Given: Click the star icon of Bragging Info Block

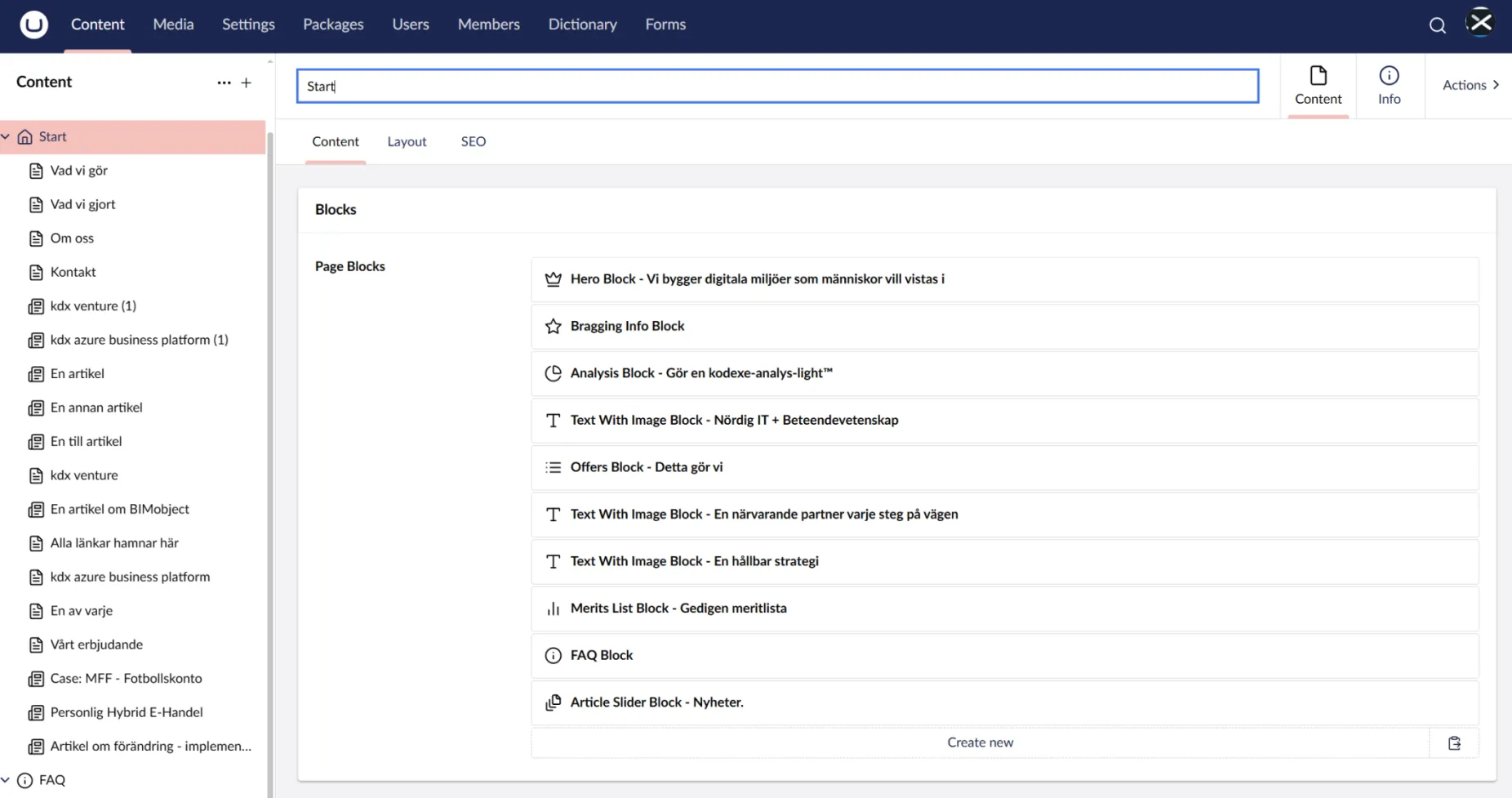Looking at the screenshot, I should point(553,326).
